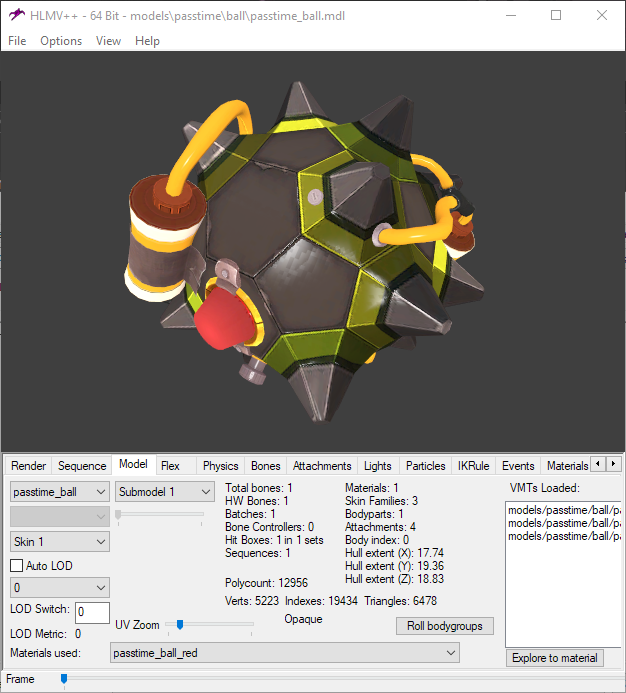Click the Indexes: 19434 text
626x693 pixels.
pos(321,601)
